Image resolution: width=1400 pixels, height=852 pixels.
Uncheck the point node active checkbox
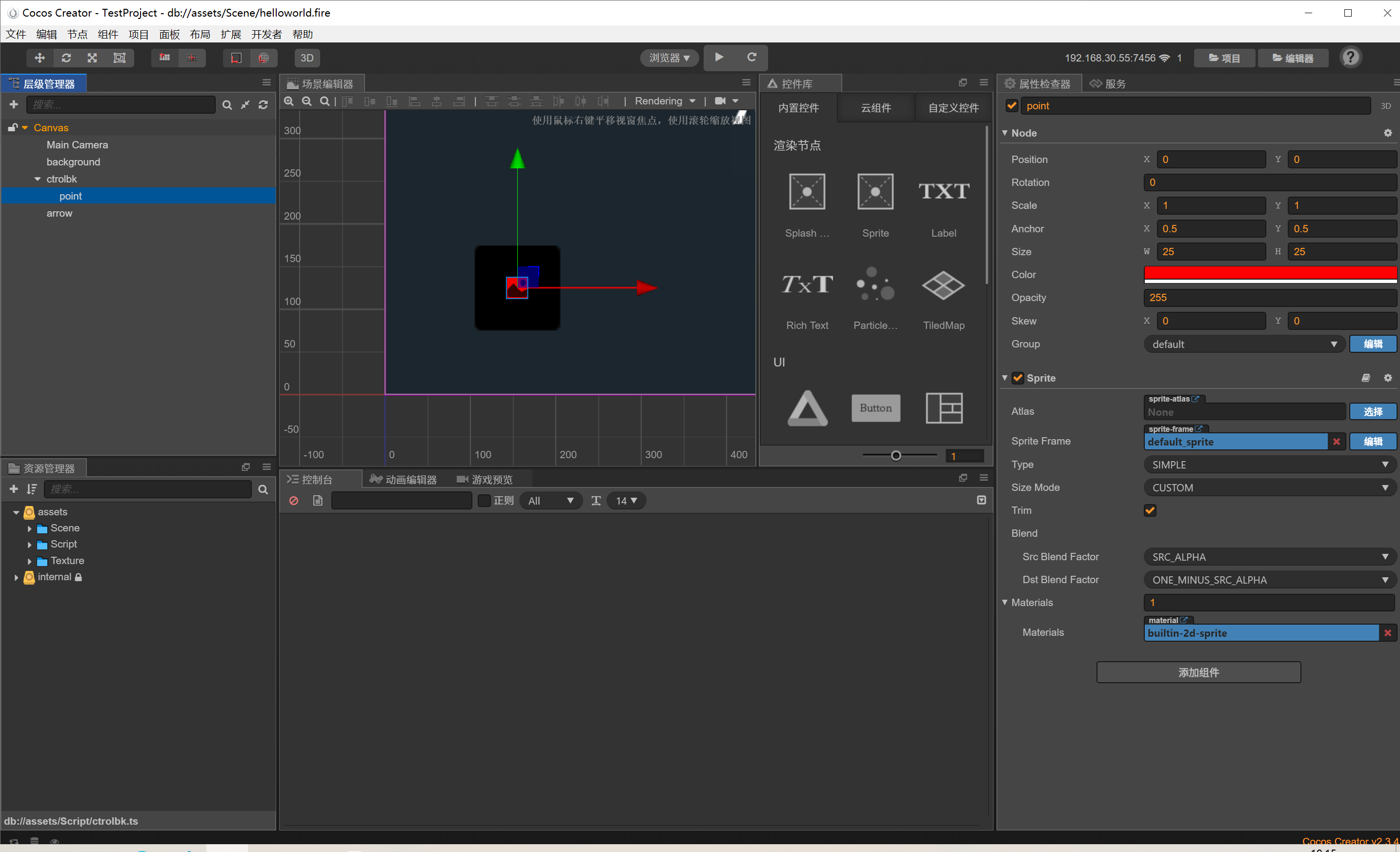coord(1012,106)
